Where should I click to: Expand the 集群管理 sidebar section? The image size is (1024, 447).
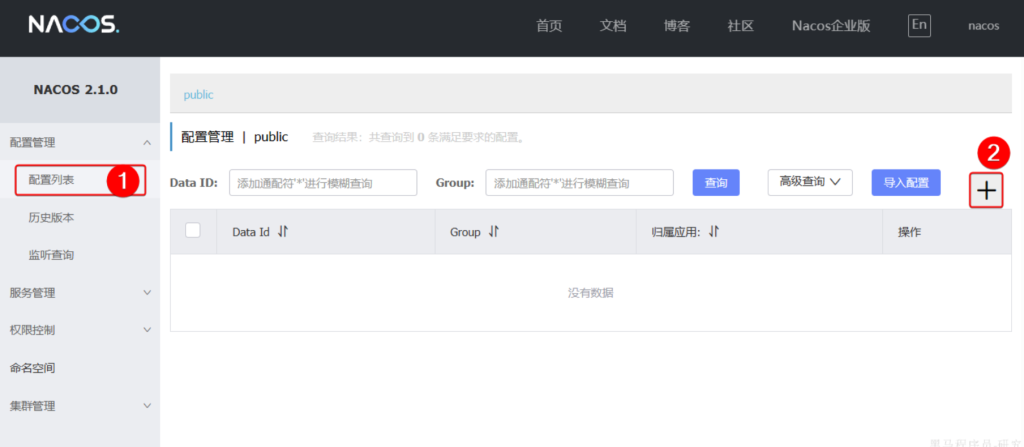(x=147, y=406)
